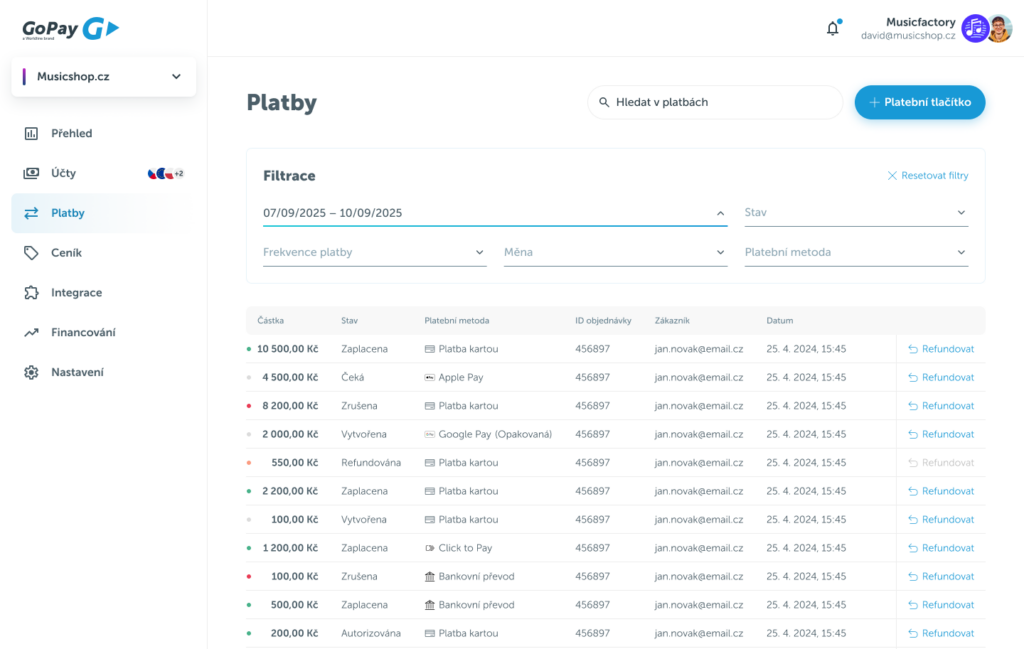1024x649 pixels.
Task: Click the Platební tlačítko button
Action: [919, 102]
